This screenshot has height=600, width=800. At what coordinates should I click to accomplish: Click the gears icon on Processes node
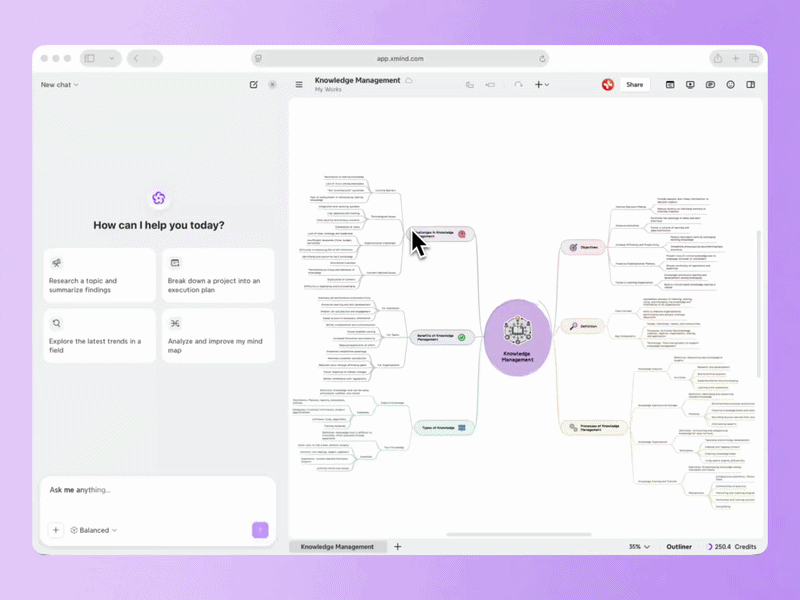[573, 428]
